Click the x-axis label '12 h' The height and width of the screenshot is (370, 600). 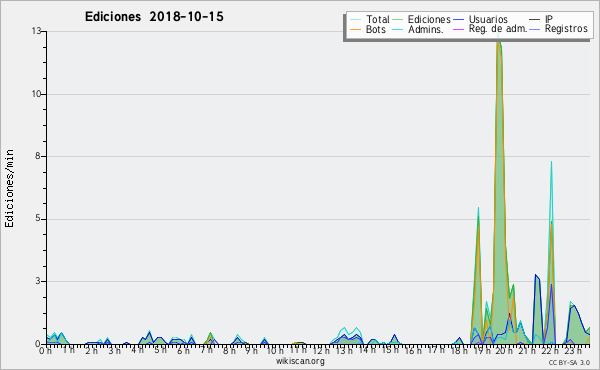[x=321, y=351]
